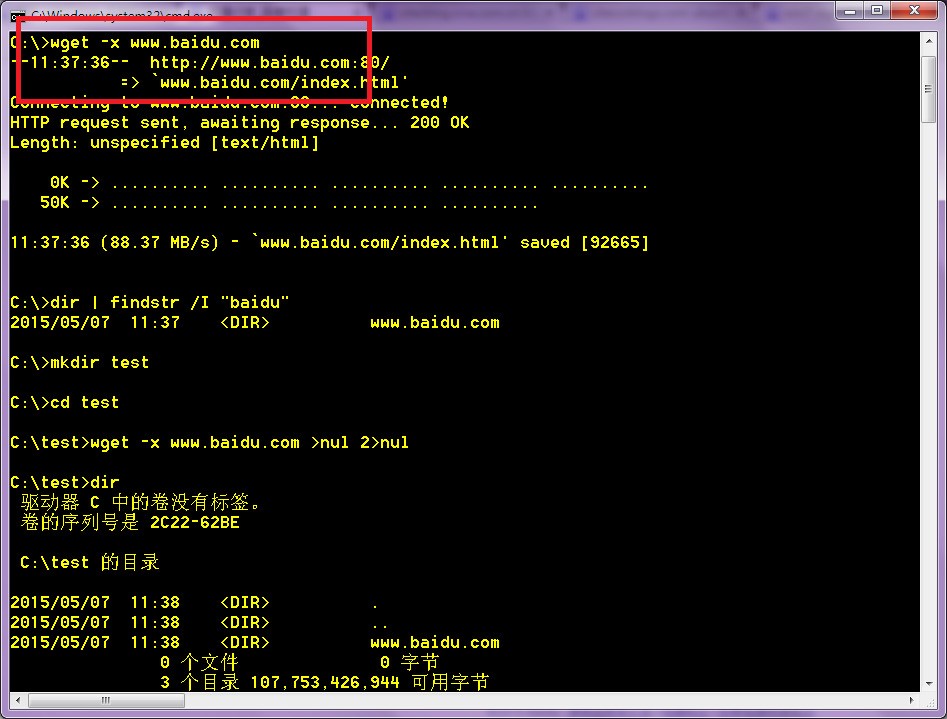The width and height of the screenshot is (947, 719).
Task: Click the line 'HTTP request sent, awaiting response... 200 OK'
Action: 239,123
